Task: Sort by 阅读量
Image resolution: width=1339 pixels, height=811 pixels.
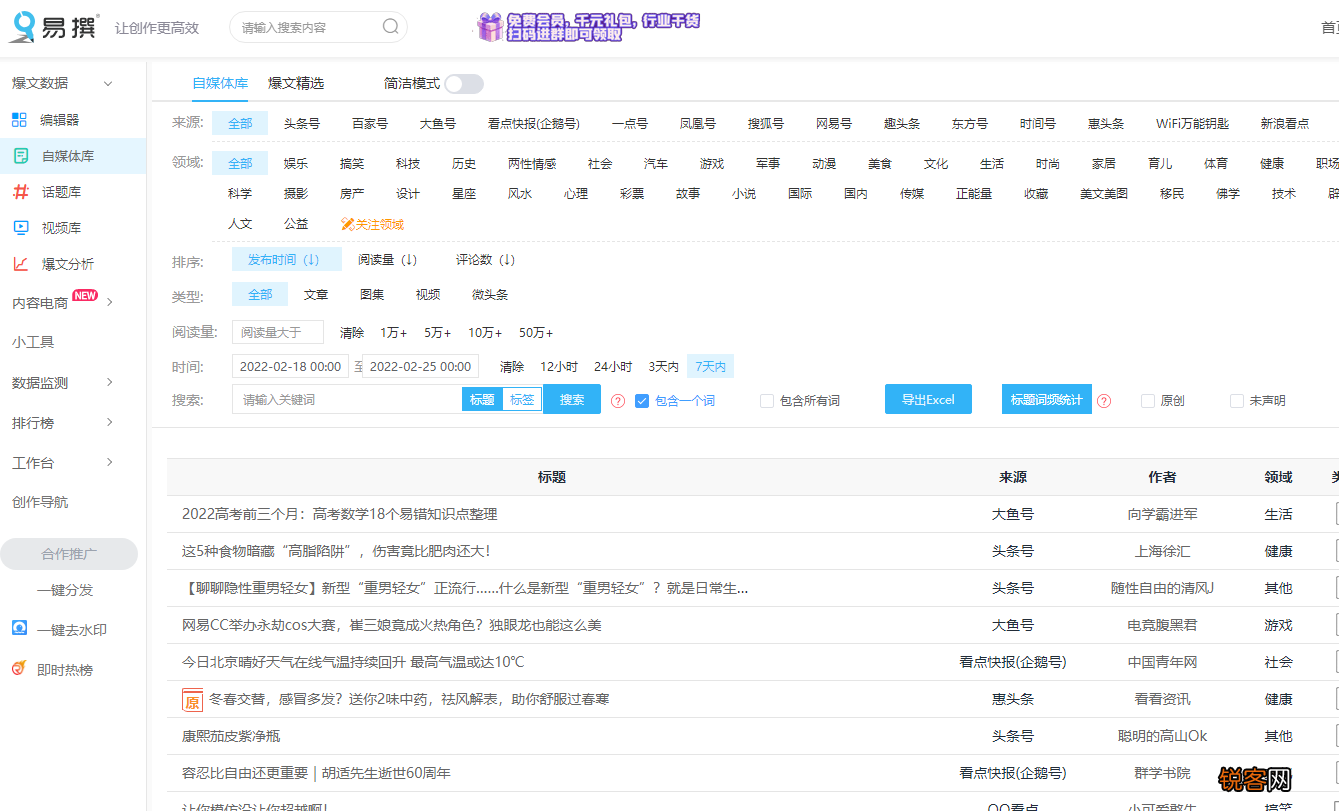Action: (x=388, y=260)
